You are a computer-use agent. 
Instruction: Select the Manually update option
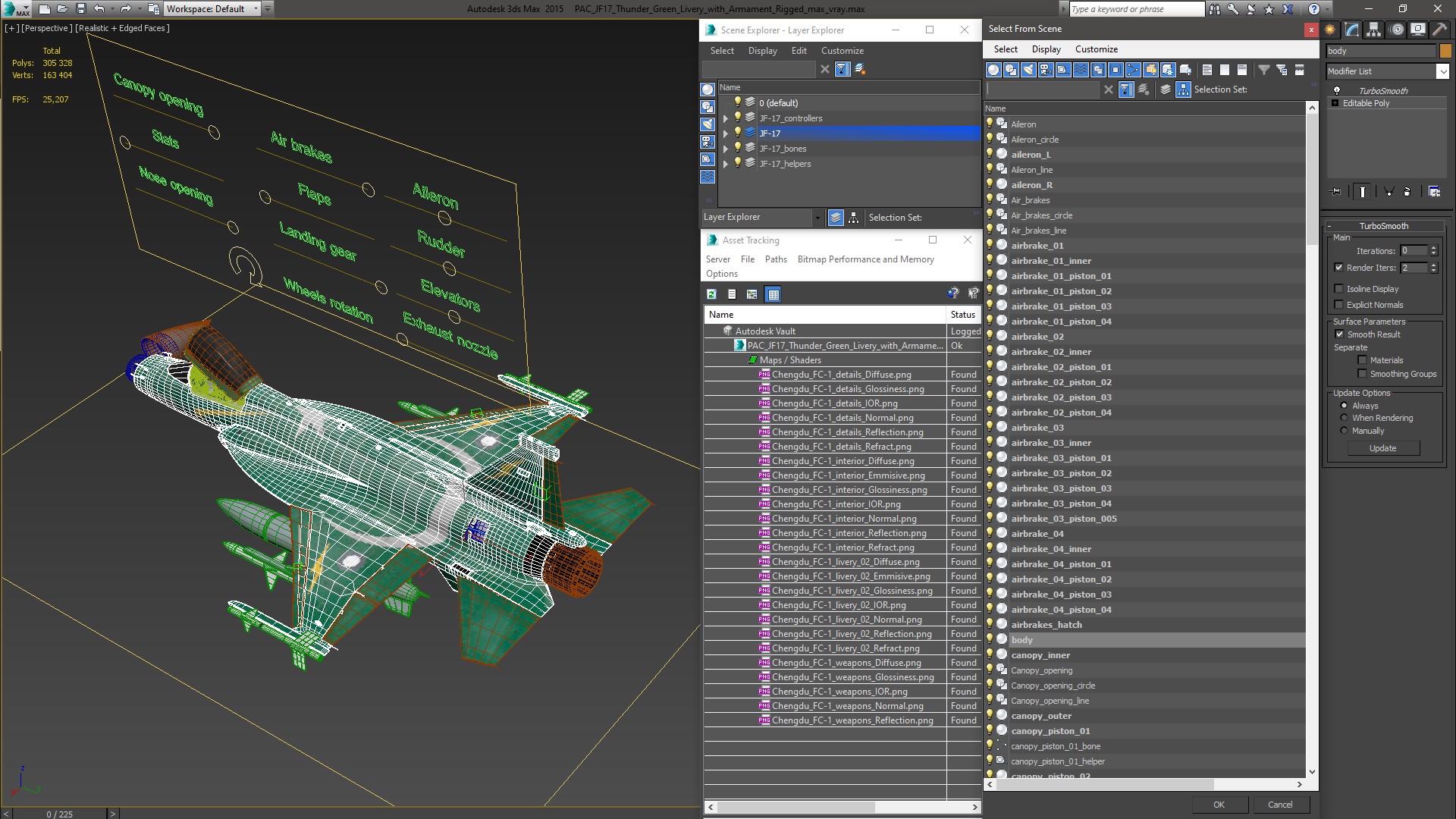[1344, 431]
